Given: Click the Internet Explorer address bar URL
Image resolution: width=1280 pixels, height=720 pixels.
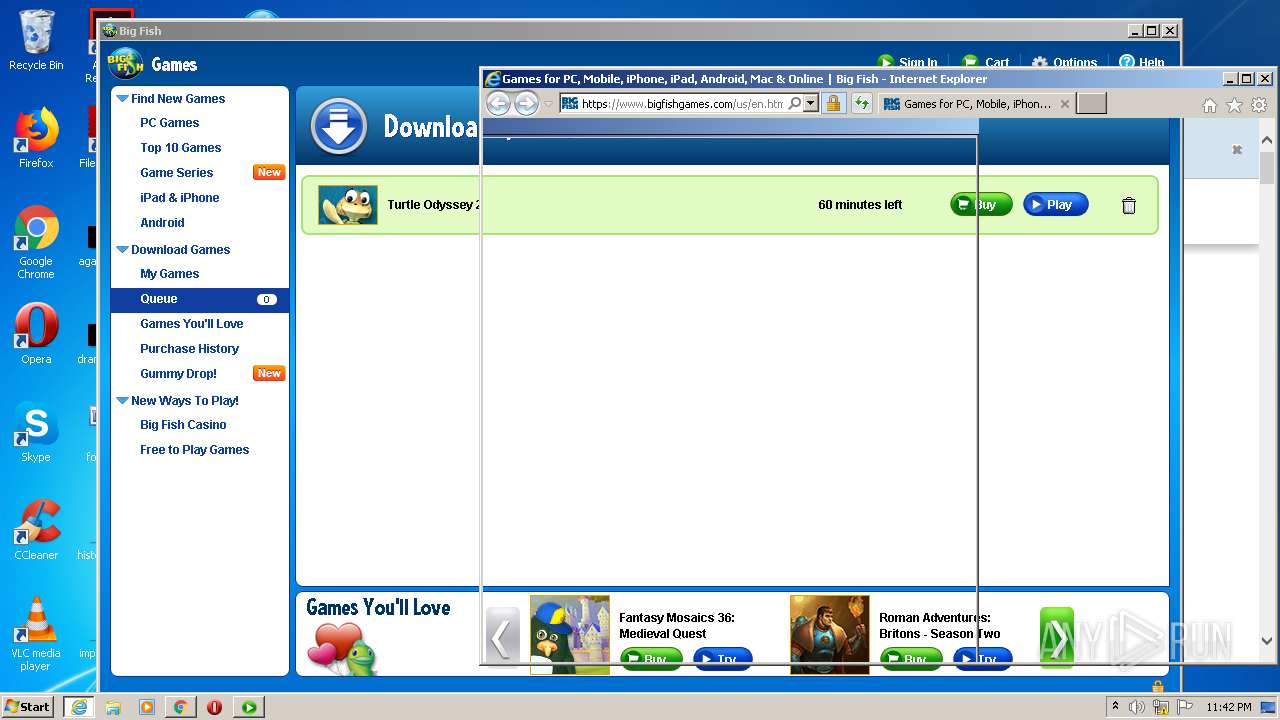Looking at the screenshot, I should click(x=682, y=104).
